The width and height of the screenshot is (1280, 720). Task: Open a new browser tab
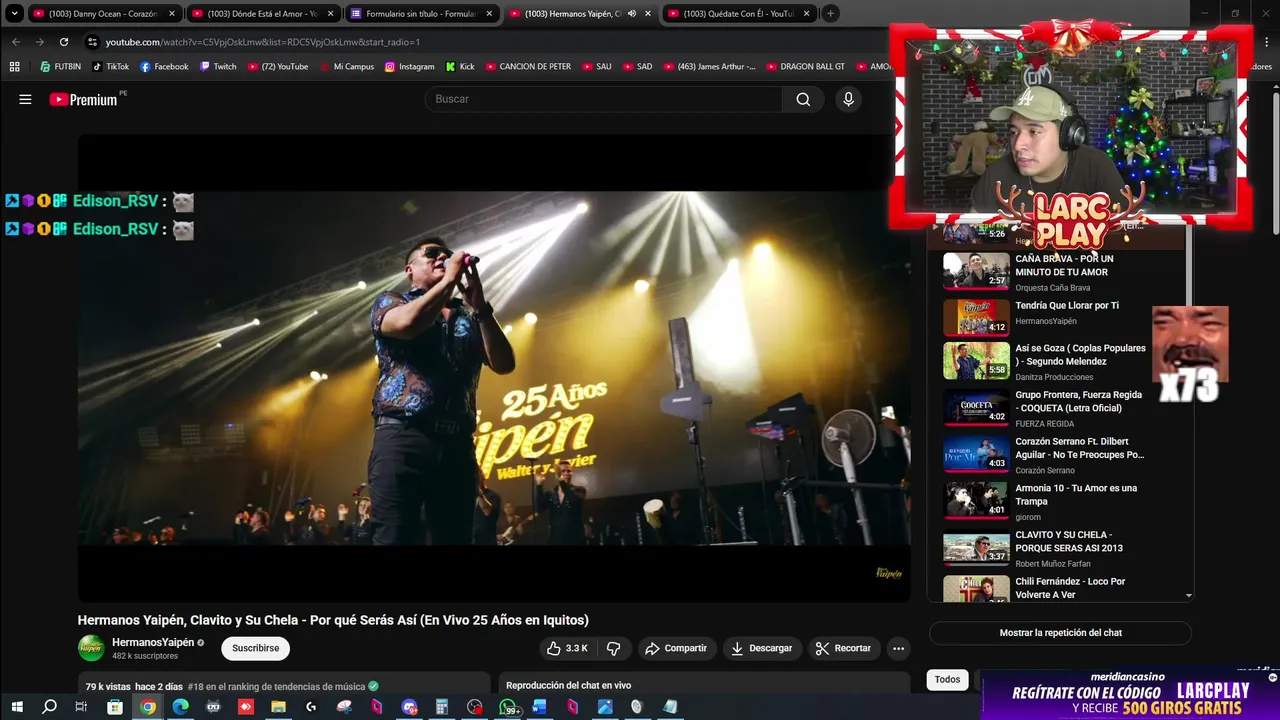(x=831, y=14)
